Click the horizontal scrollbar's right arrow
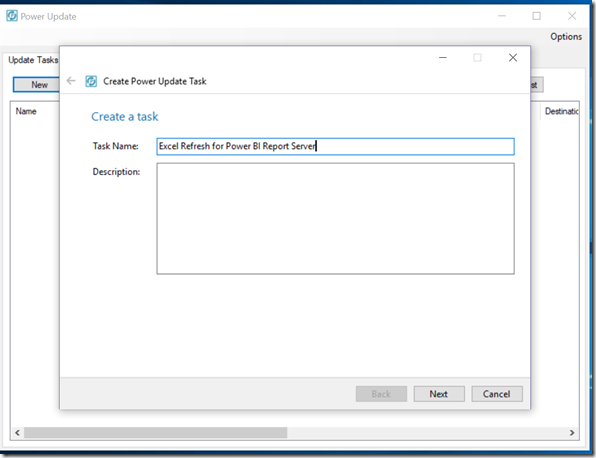The height and width of the screenshot is (458, 596). 572,433
